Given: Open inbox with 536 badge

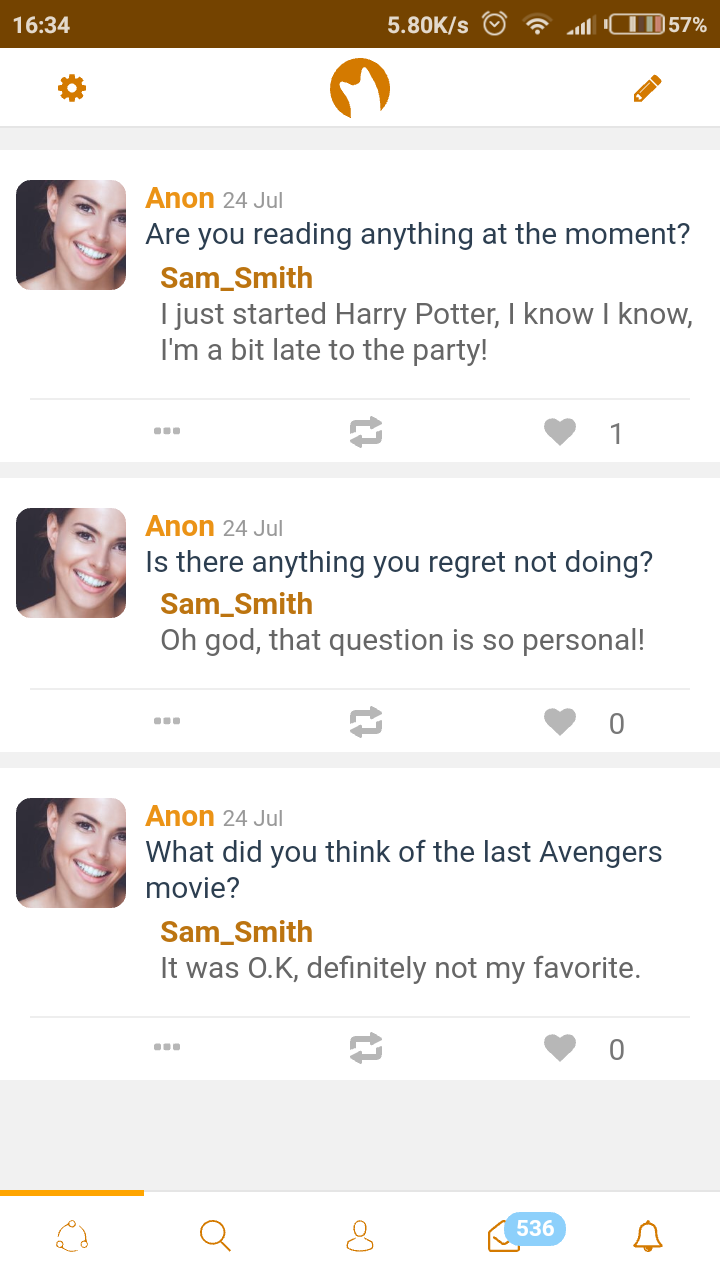Looking at the screenshot, I should point(504,1236).
